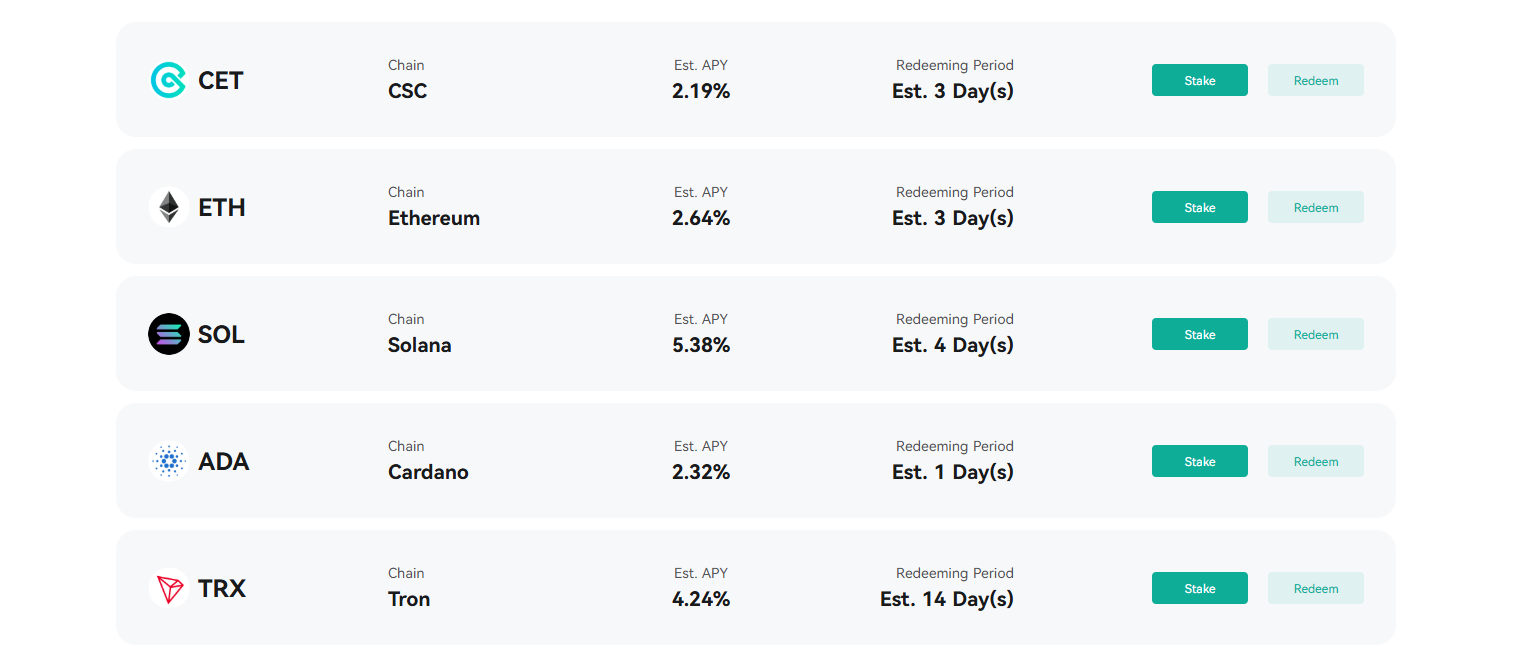Screen dimensions: 1514x665
Task: Click the CET 2.19% APY value
Action: [701, 91]
